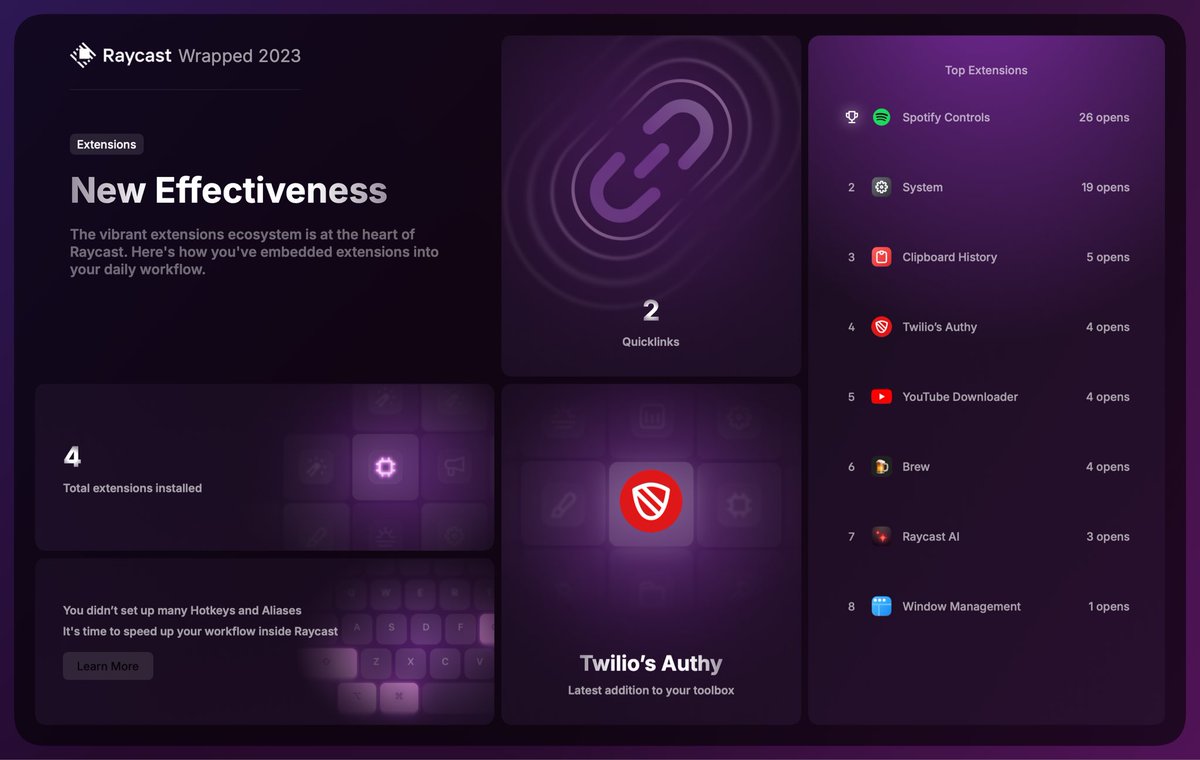Click the Raycast Wrapped 2023 title
This screenshot has height=760, width=1200.
tap(201, 56)
